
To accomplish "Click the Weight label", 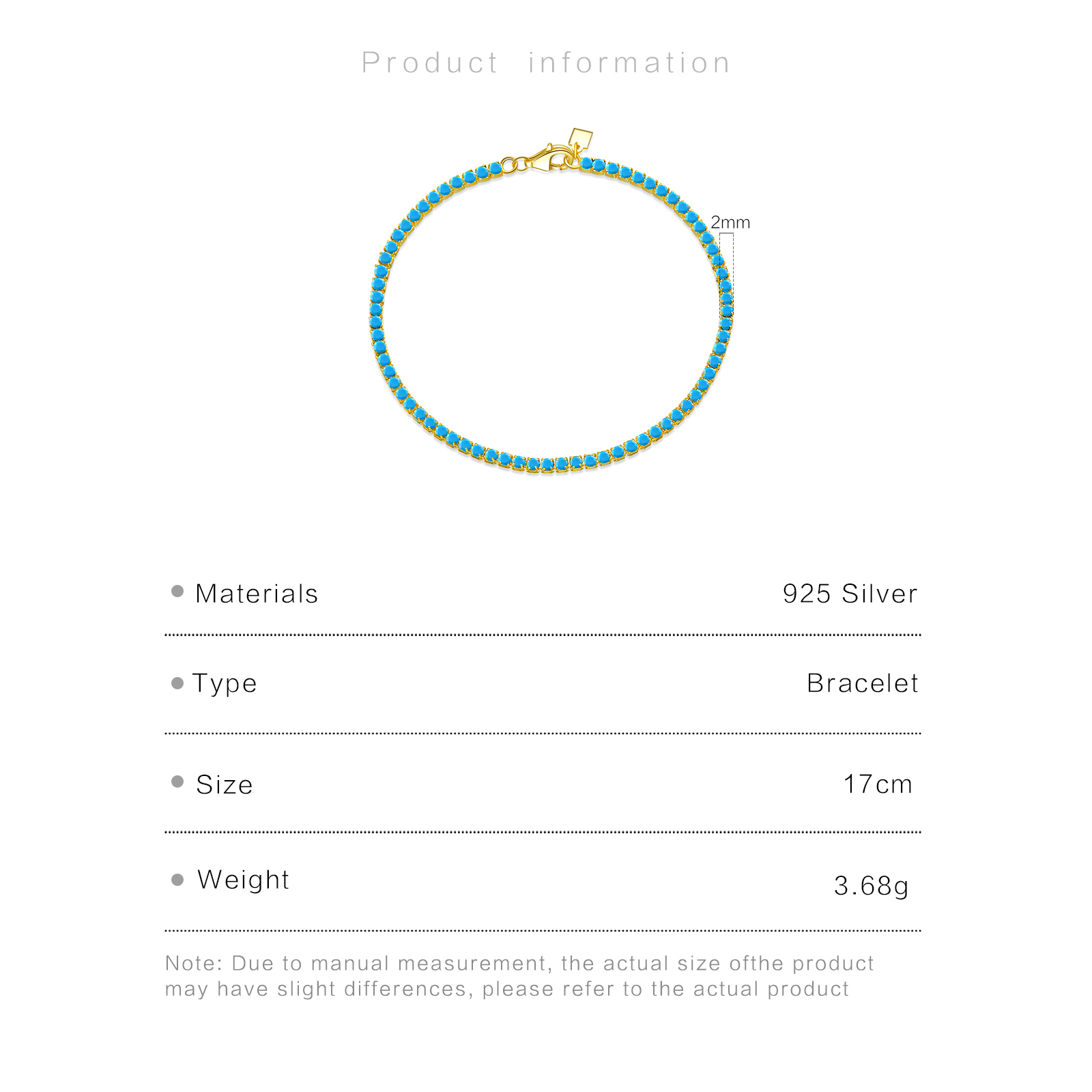I will [243, 880].
